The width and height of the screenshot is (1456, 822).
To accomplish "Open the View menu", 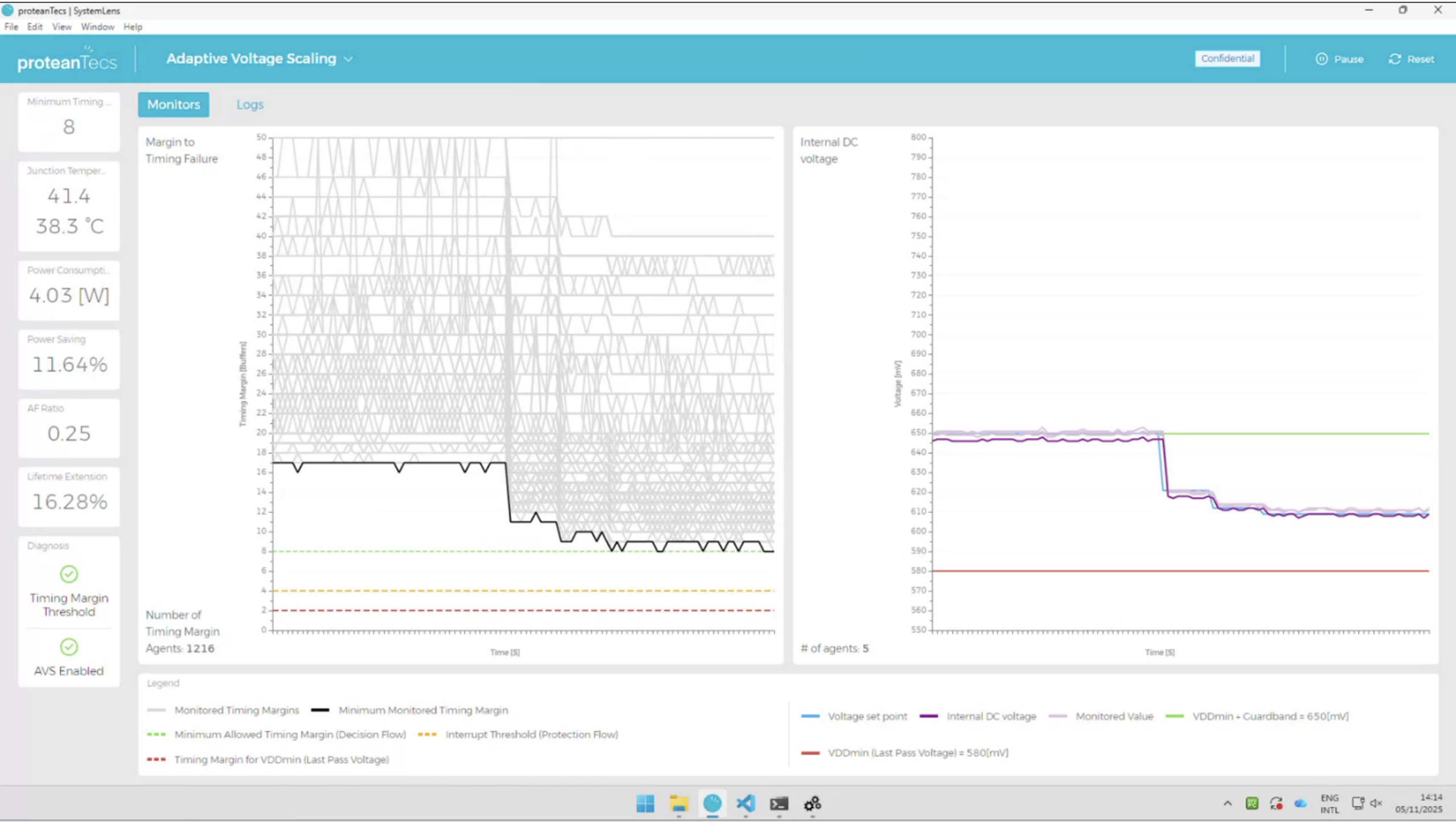I will pyautogui.click(x=61, y=27).
